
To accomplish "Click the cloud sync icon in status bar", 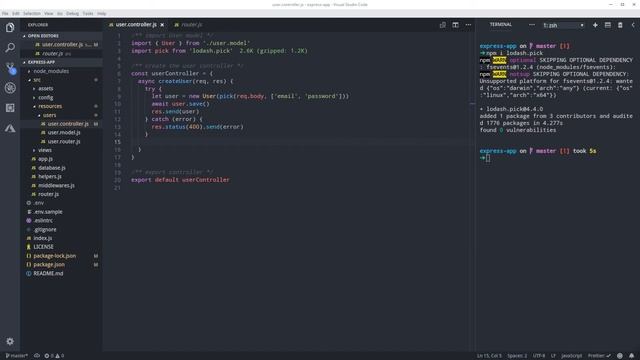I will 37,356.
